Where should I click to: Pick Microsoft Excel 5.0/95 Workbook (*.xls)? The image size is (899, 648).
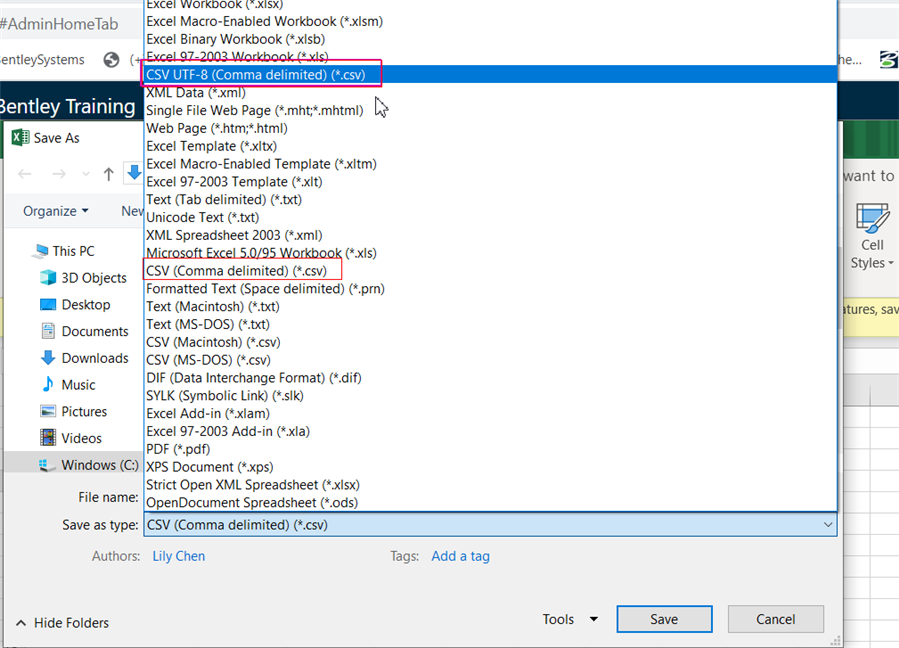[x=490, y=252]
